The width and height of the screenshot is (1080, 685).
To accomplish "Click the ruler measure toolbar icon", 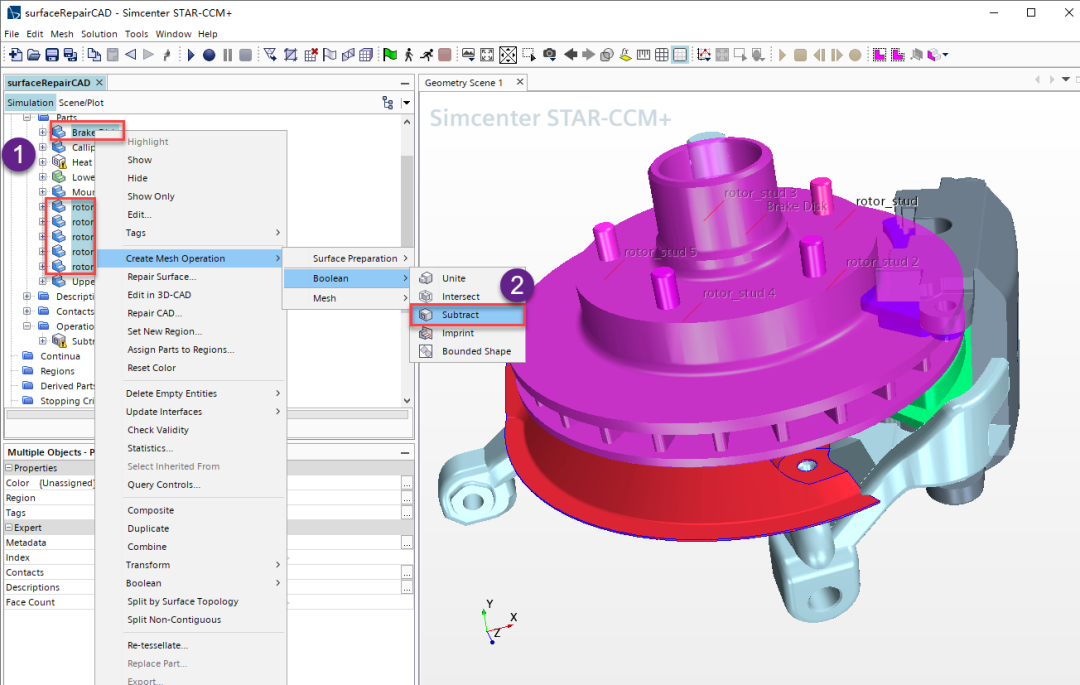I will pos(643,55).
